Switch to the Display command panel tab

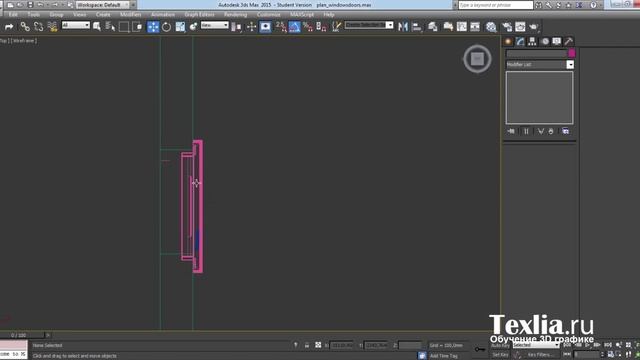(556, 41)
